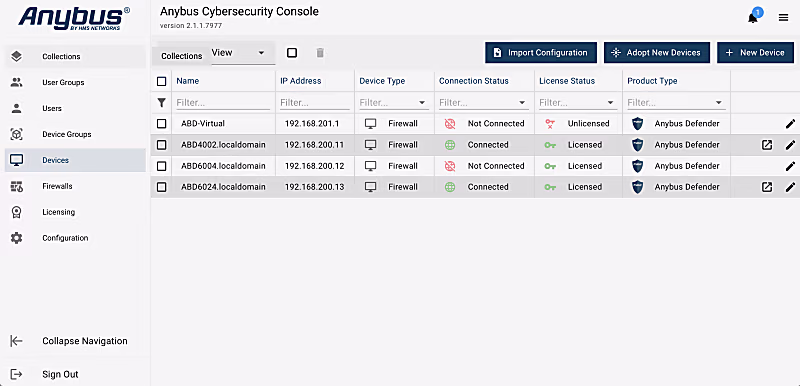Click the Import Configuration button
Viewport: 800px width, 386px height.
(x=541, y=53)
